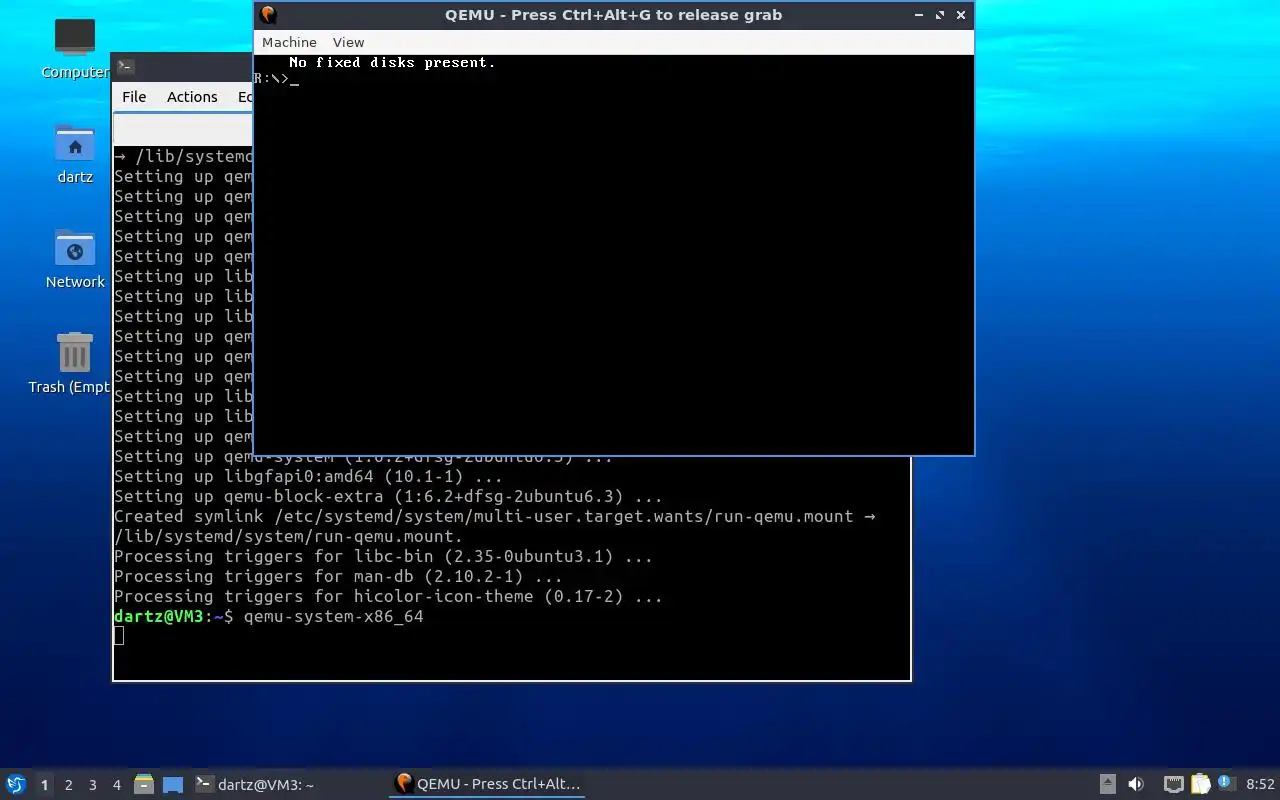Open the clipboard manager tray icon
The height and width of the screenshot is (800, 1280).
click(1200, 784)
